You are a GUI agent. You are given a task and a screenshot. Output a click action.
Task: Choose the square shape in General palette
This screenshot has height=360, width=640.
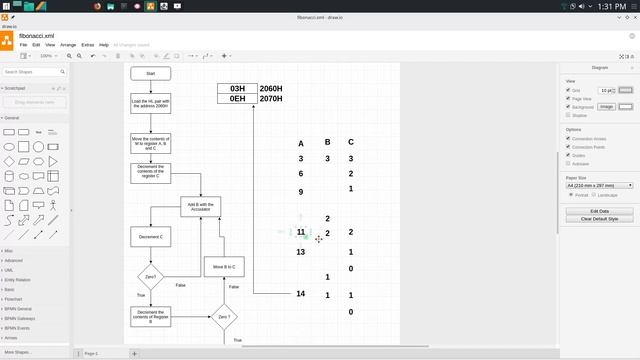24,147
